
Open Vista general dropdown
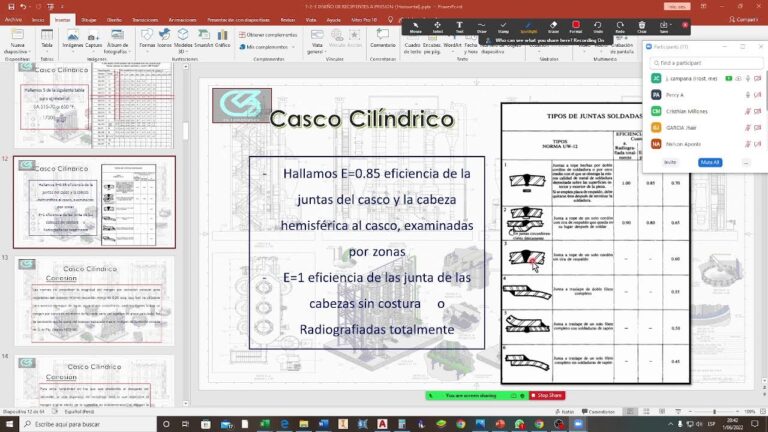click(x=316, y=42)
